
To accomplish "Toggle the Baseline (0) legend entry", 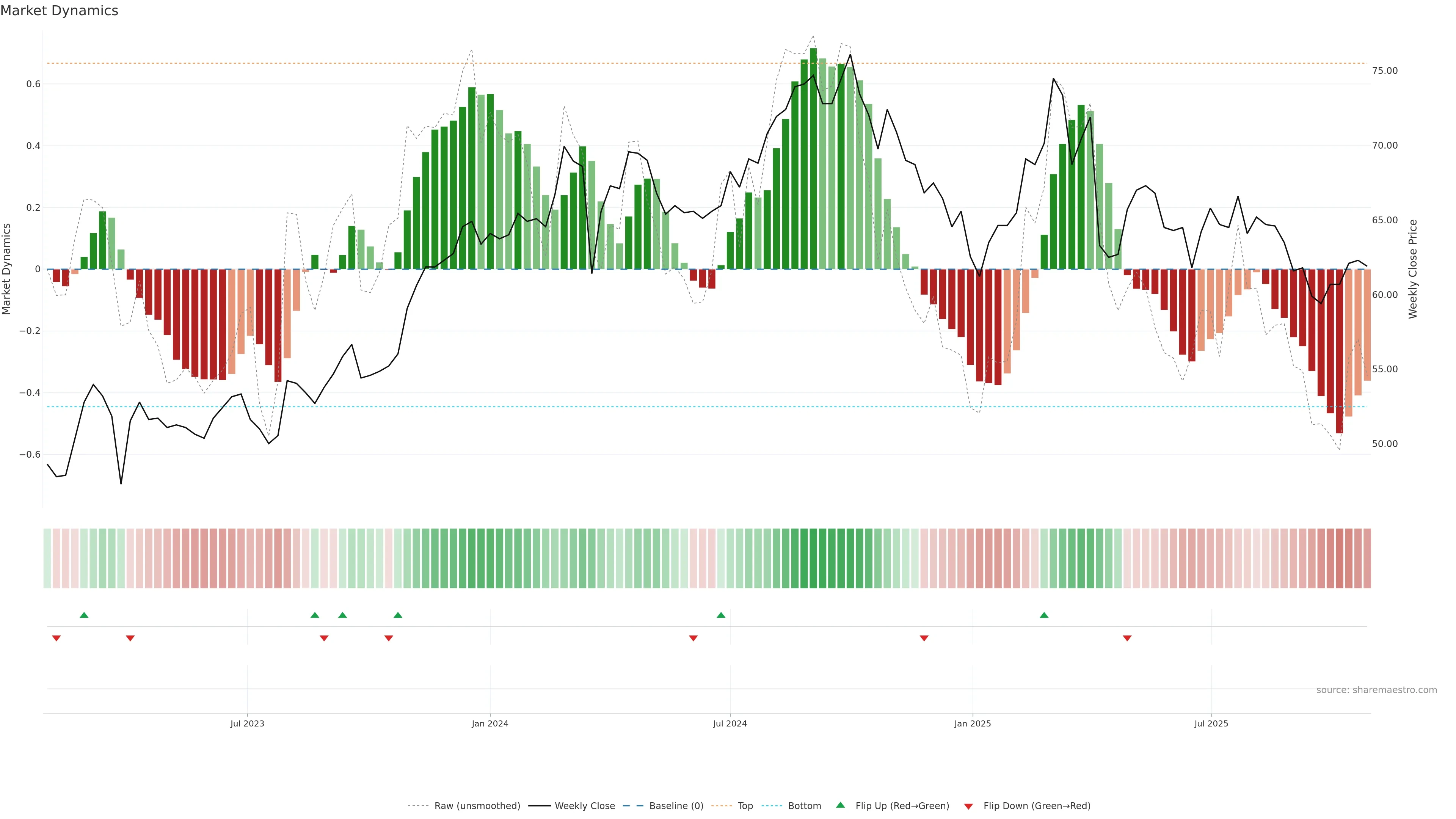I will (x=676, y=806).
